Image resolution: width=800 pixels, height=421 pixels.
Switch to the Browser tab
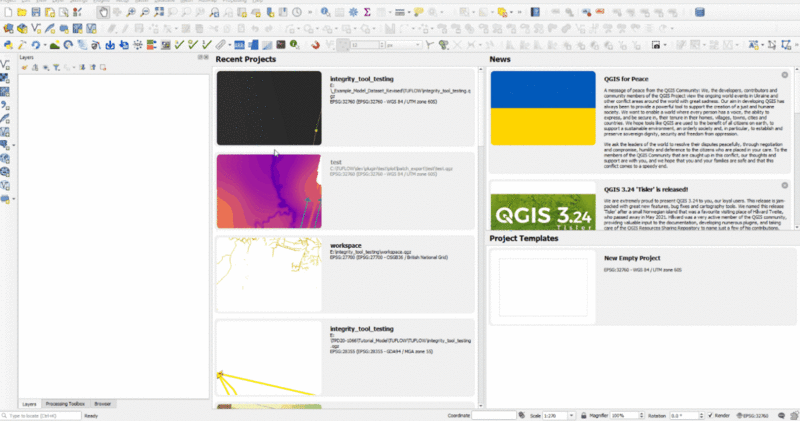(103, 403)
